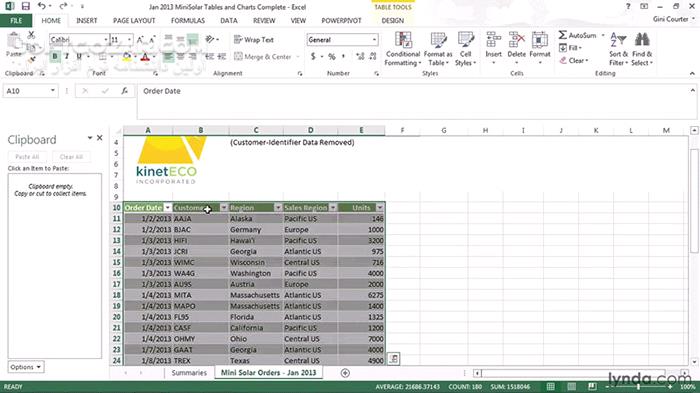The height and width of the screenshot is (393, 700).
Task: Open the FILE tab
Action: pos(16,21)
